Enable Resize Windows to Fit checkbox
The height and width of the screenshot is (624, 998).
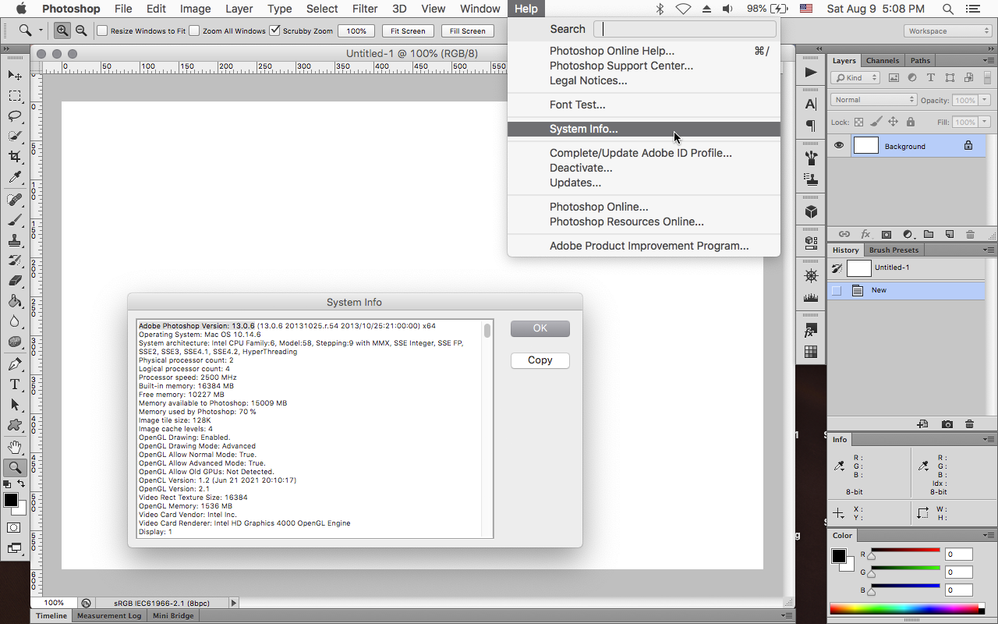tap(102, 31)
